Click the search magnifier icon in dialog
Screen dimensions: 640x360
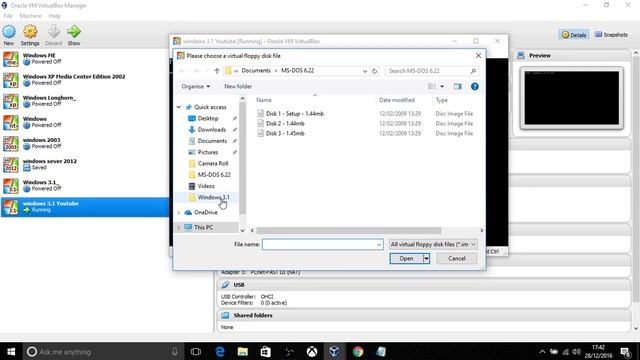pyautogui.click(x=473, y=71)
